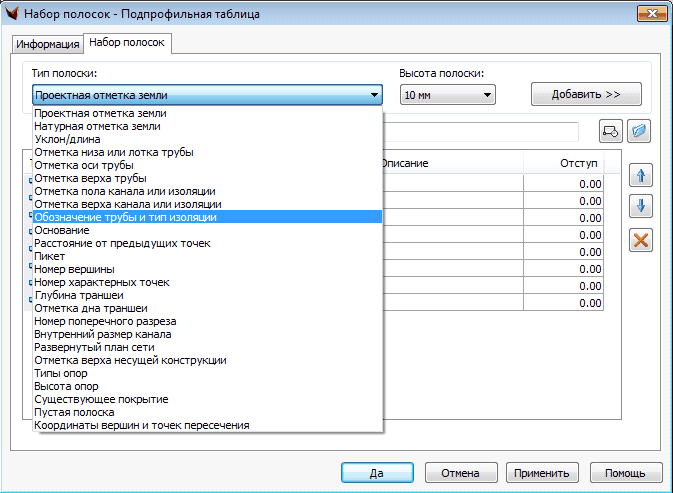Pick Глубина траншеи in the dropdown list
Screen dimensions: 673x493
[79, 295]
